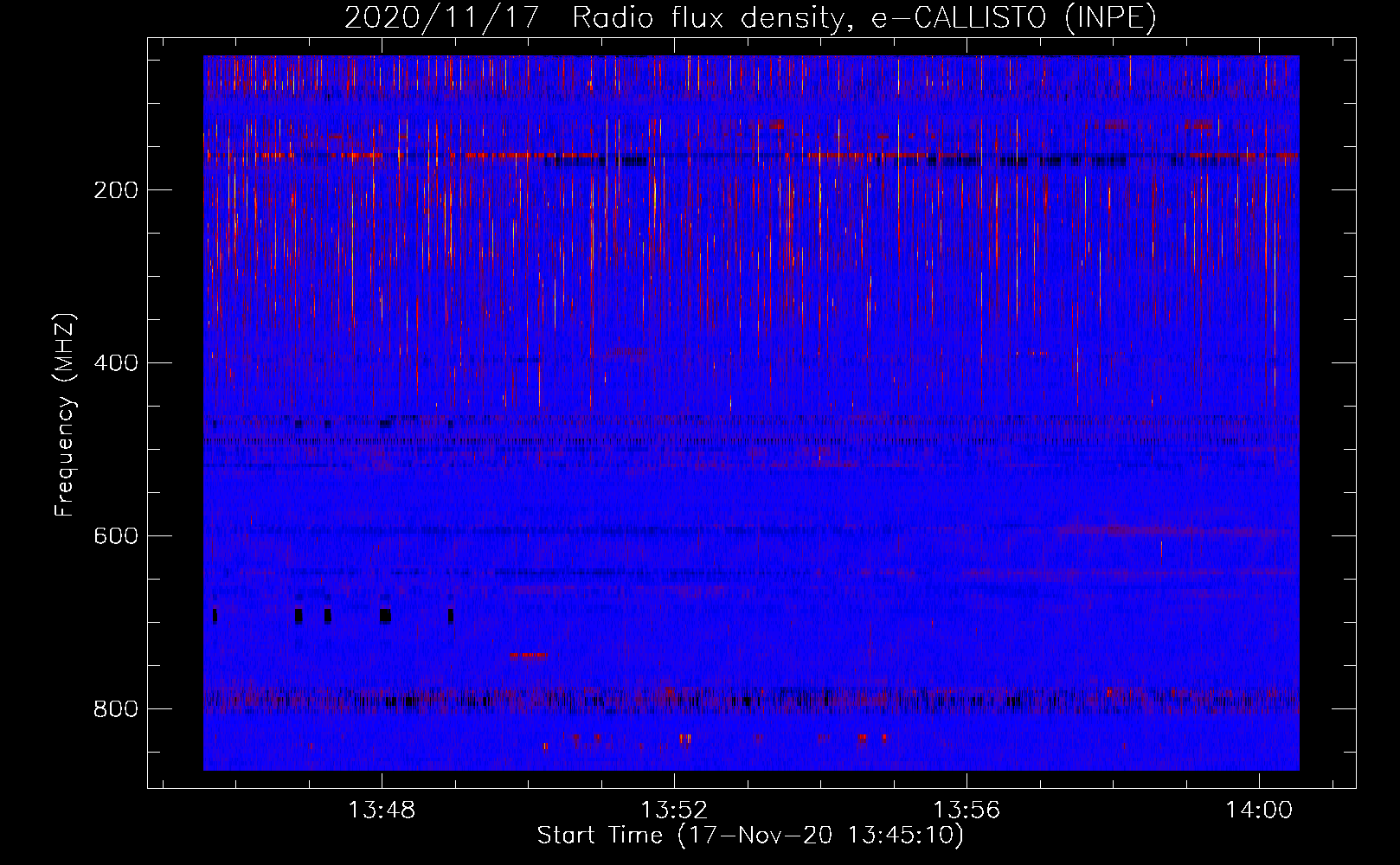Select the 14:00 time tick label
1400x865 pixels.
pyautogui.click(x=1258, y=811)
